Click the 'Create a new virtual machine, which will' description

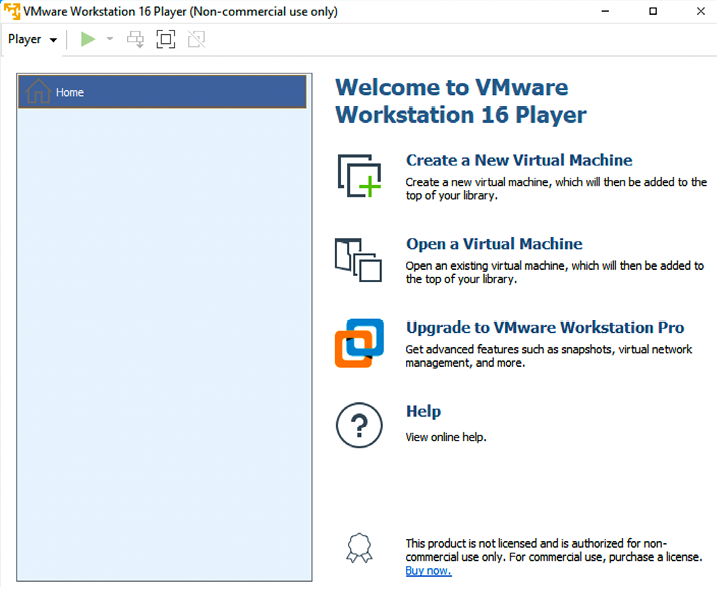(x=556, y=189)
